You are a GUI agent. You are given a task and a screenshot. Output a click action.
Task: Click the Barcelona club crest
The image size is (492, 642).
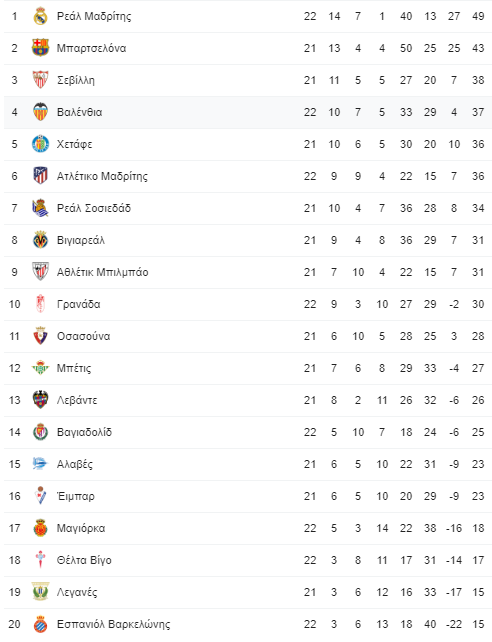pyautogui.click(x=40, y=48)
